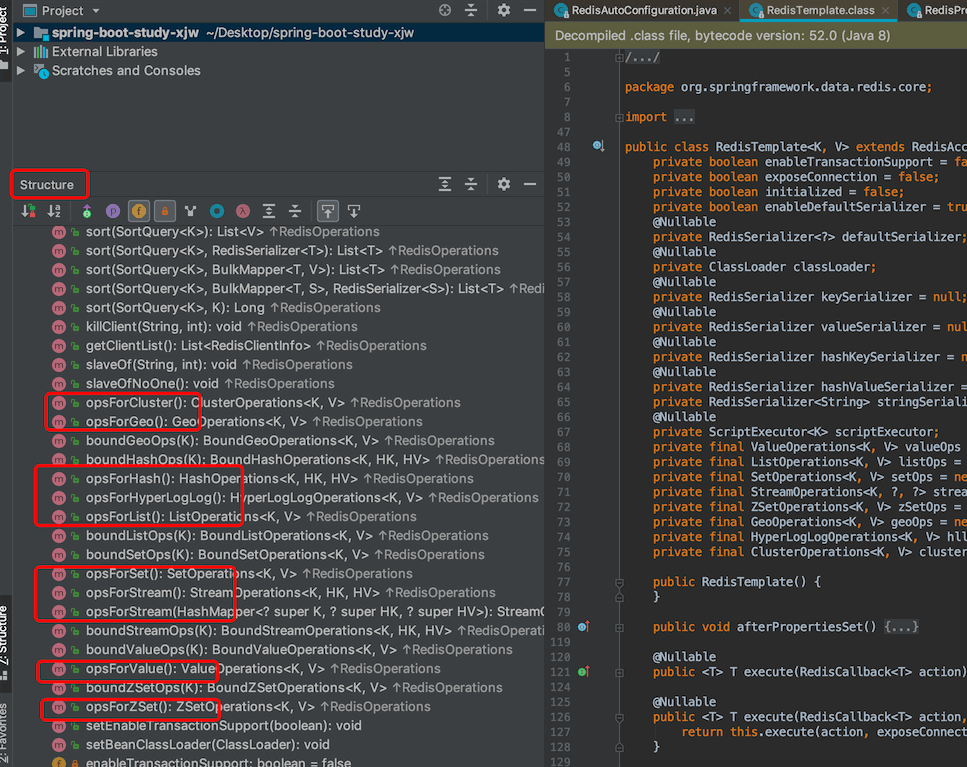Image resolution: width=967 pixels, height=767 pixels.
Task: Toggle Show non-public members filter
Action: [165, 211]
